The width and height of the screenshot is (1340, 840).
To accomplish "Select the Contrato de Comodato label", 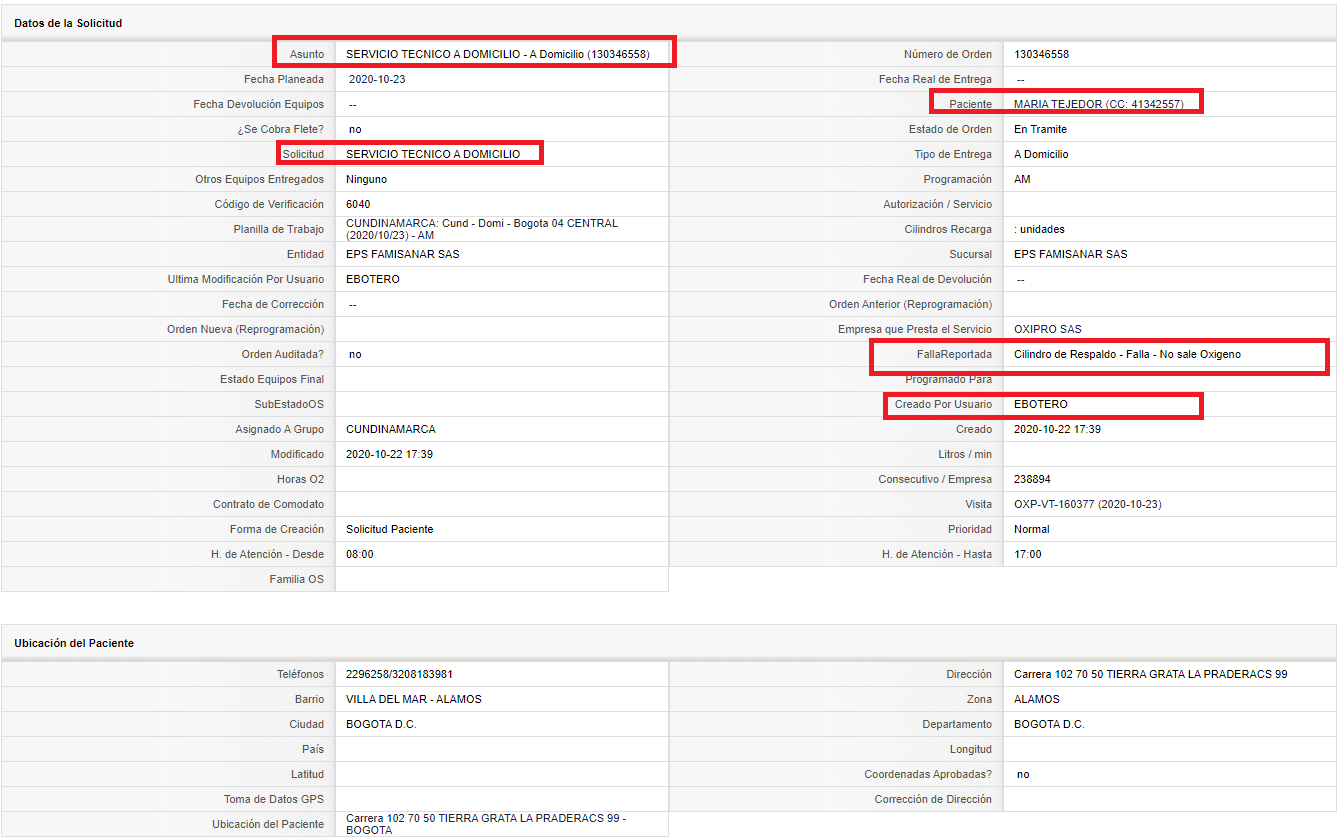I will point(268,504).
